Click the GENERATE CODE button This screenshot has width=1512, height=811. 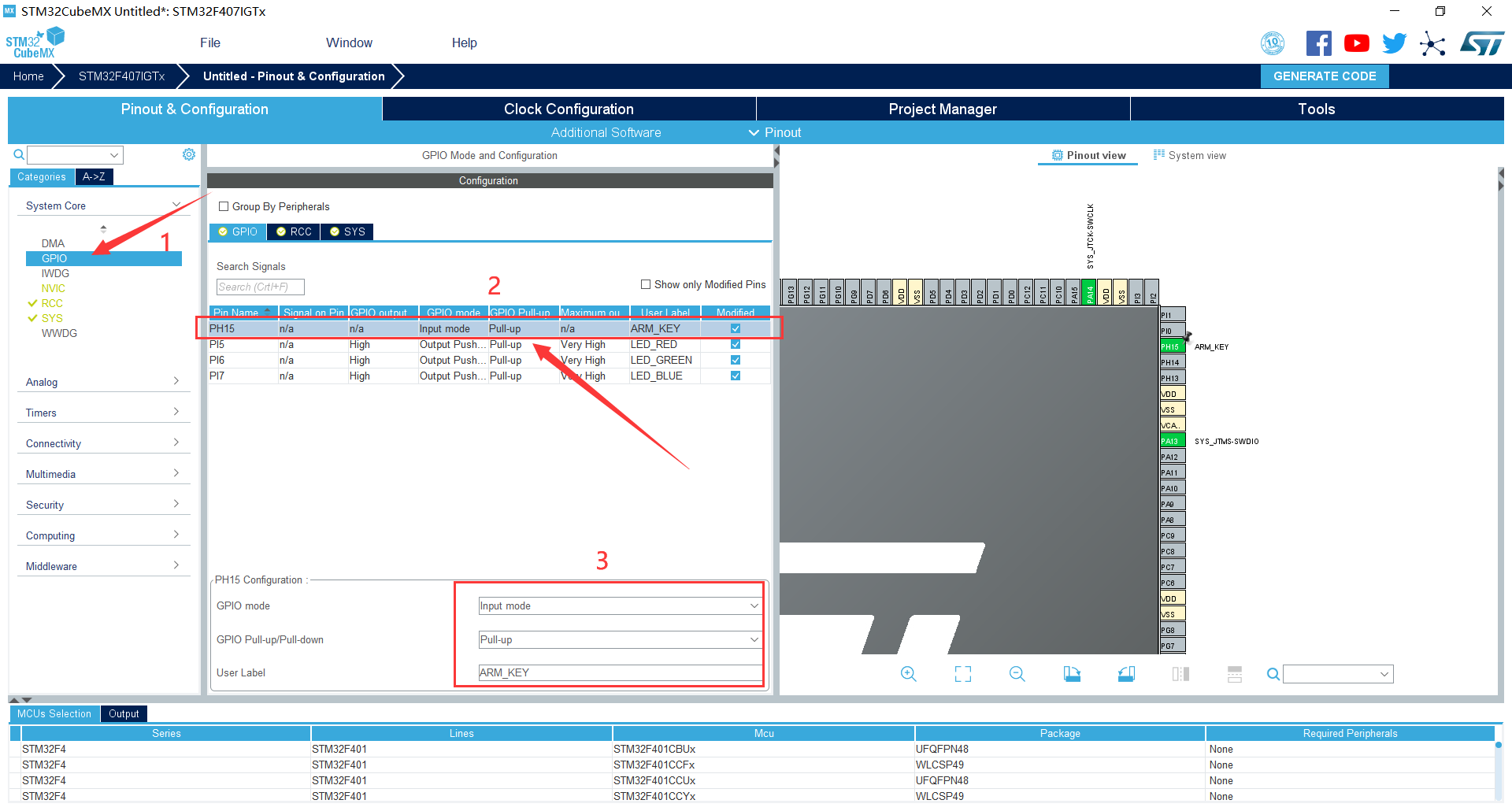(1325, 76)
